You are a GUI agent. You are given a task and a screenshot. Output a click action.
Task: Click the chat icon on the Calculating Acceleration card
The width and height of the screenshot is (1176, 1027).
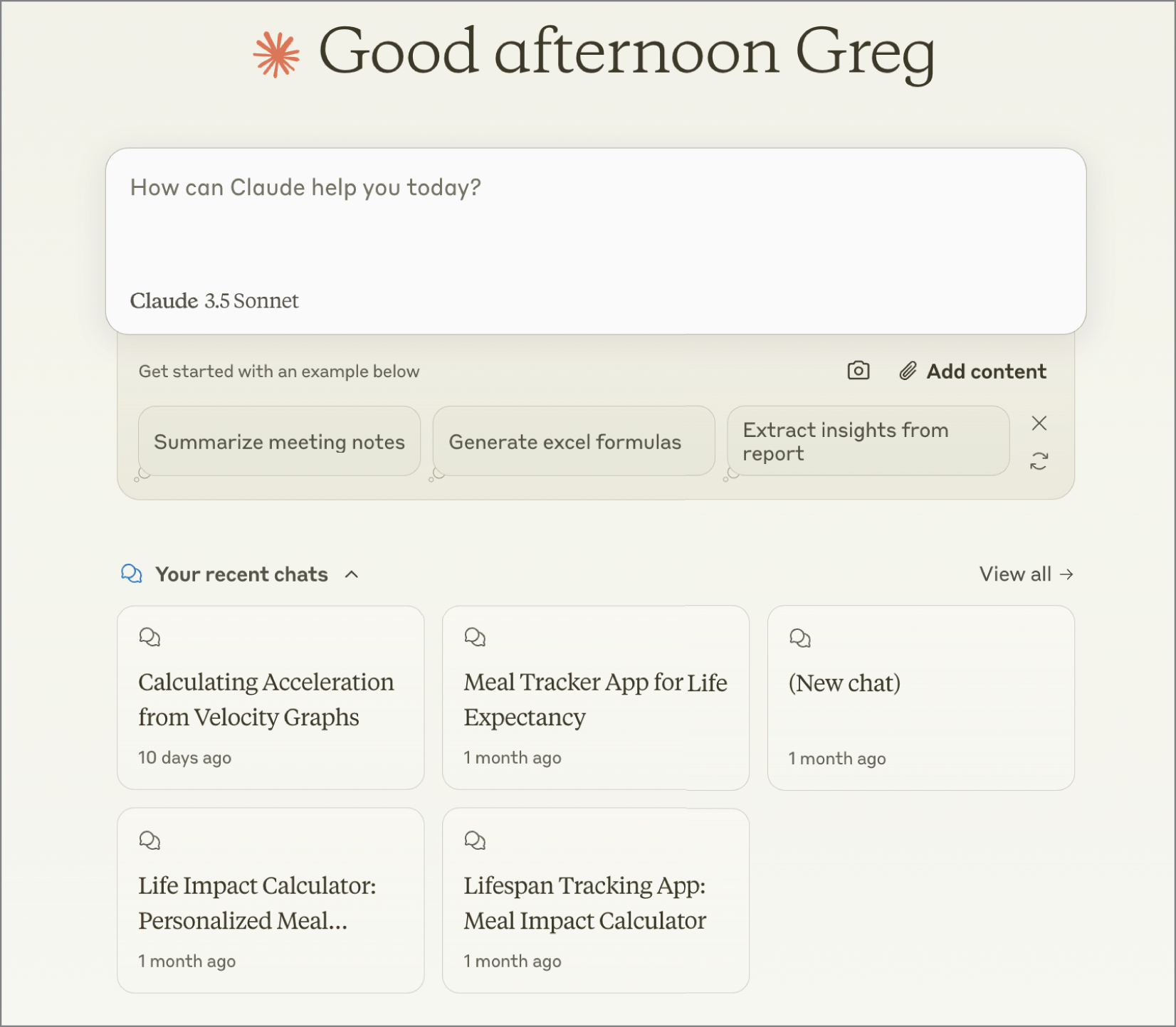(150, 637)
